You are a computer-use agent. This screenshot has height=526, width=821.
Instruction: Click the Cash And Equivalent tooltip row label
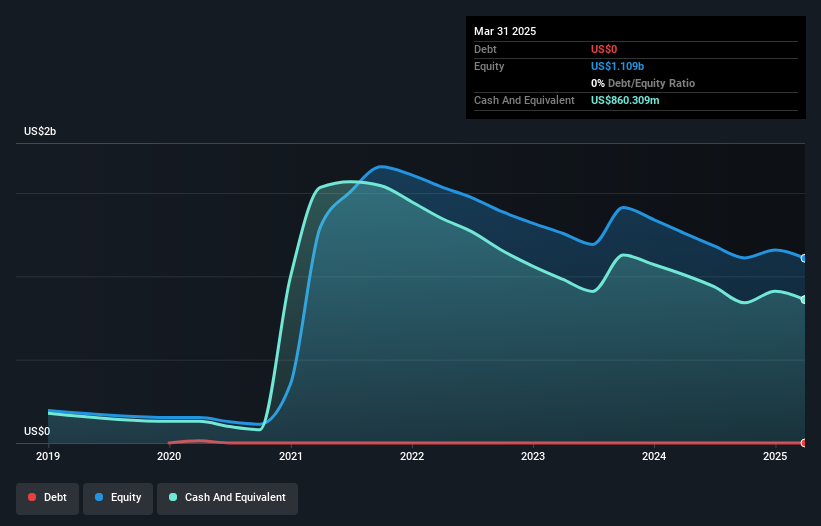coord(524,100)
